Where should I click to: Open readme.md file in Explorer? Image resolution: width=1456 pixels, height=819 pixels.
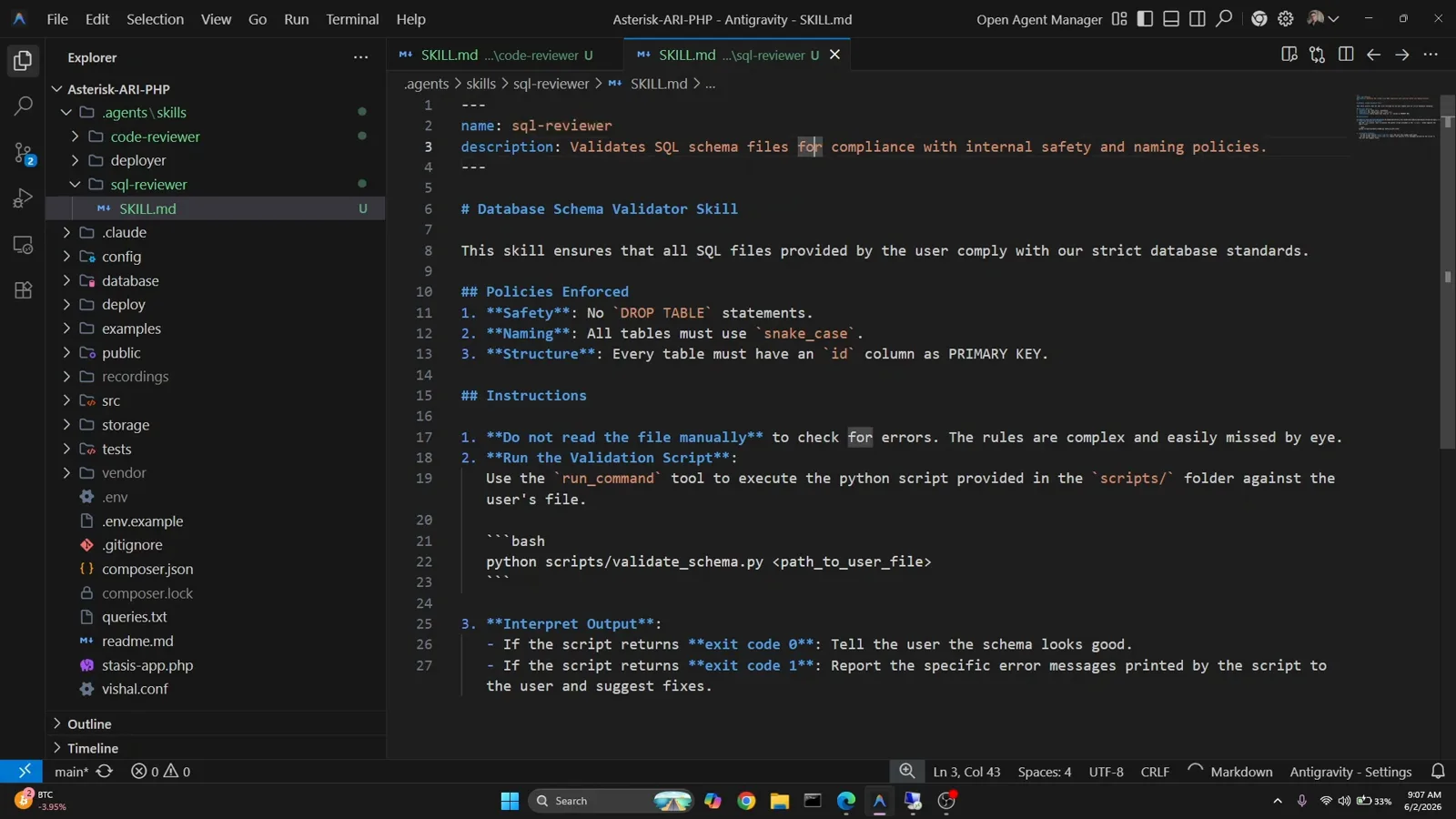tap(137, 642)
